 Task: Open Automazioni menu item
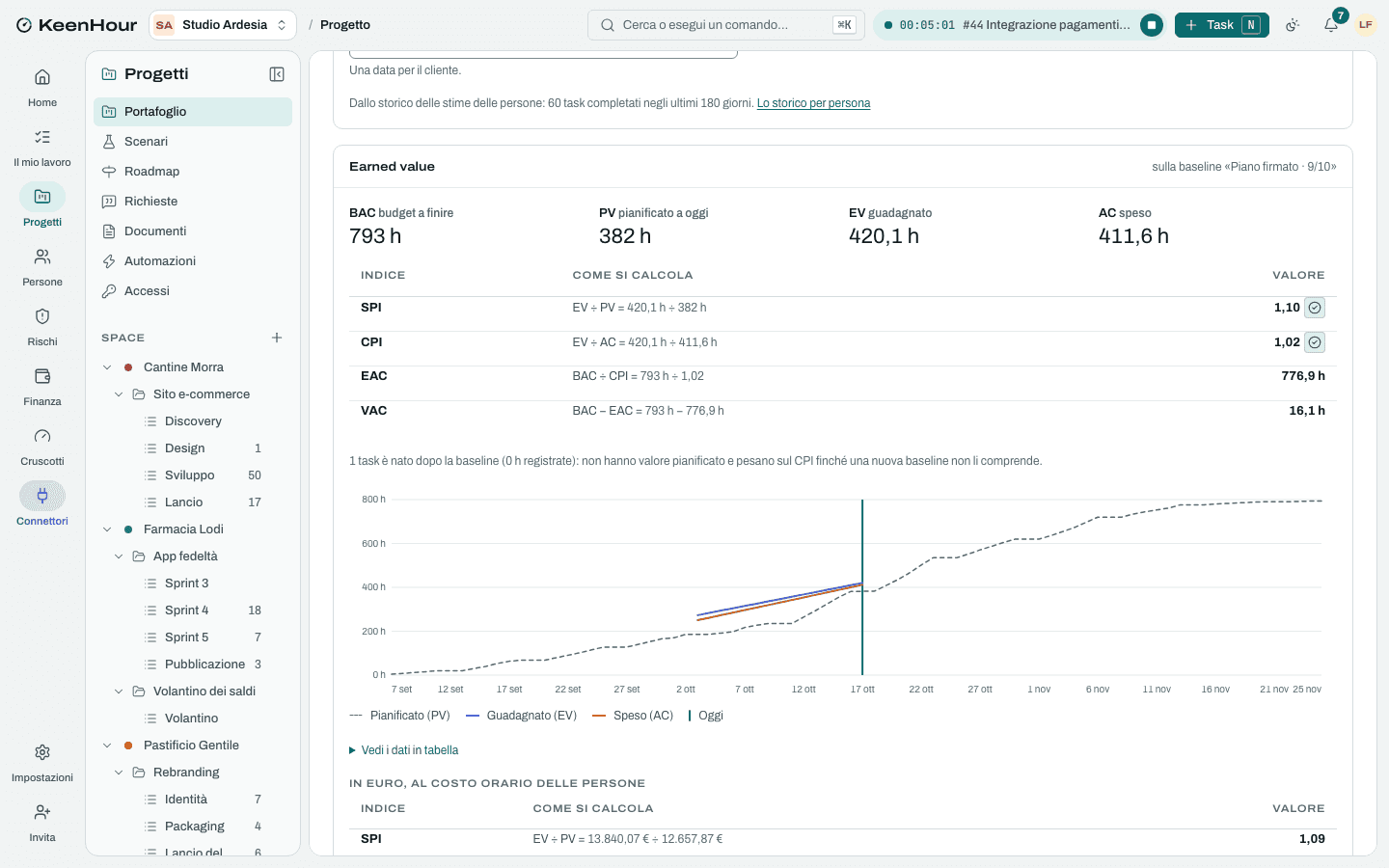(x=193, y=261)
